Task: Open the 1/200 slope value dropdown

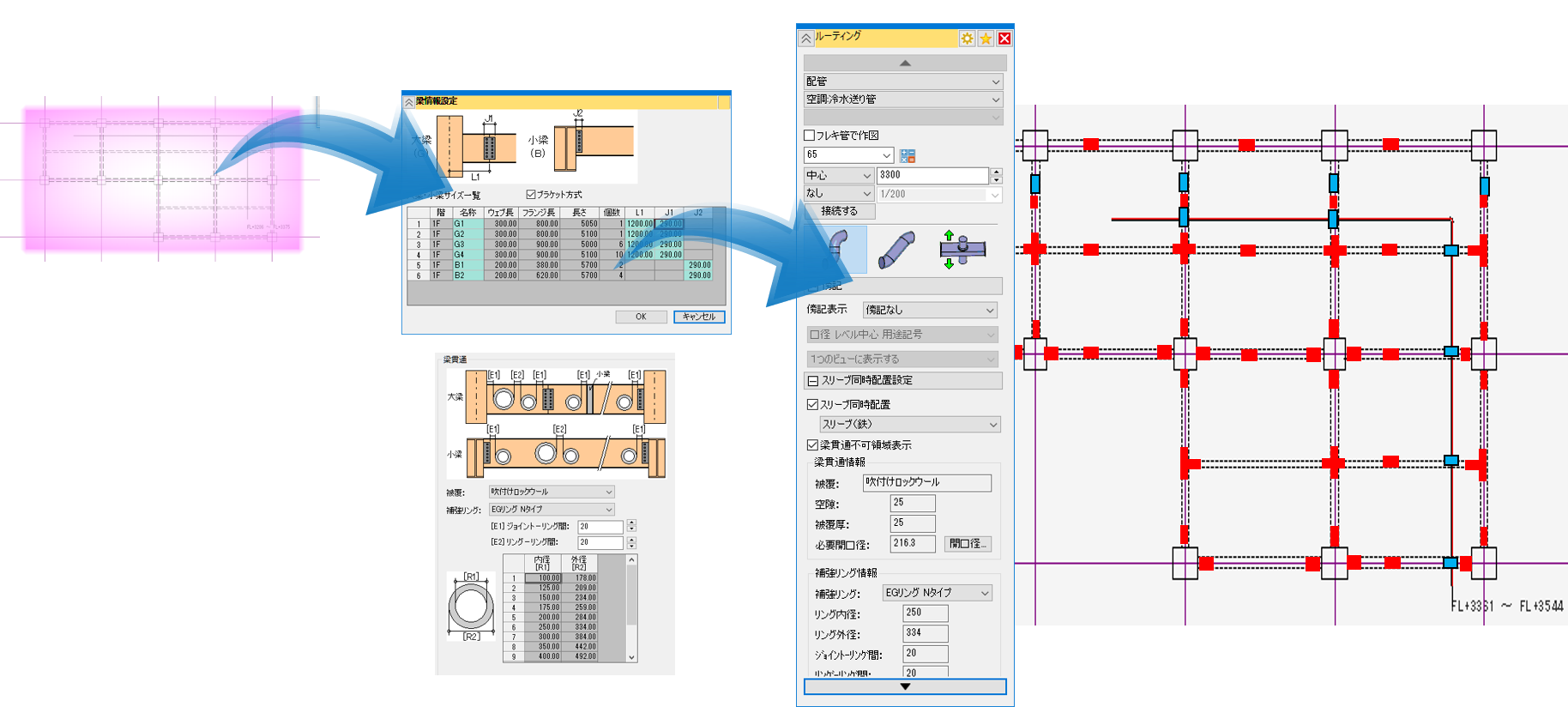Action: click(938, 195)
